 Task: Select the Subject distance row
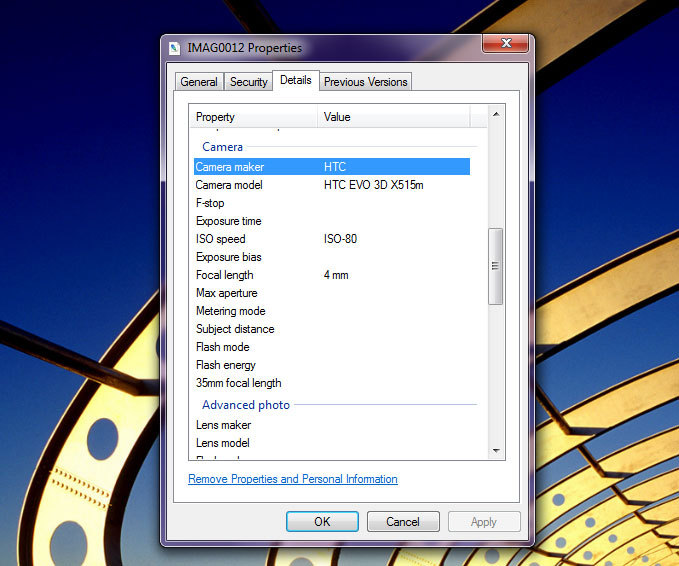click(x=332, y=329)
